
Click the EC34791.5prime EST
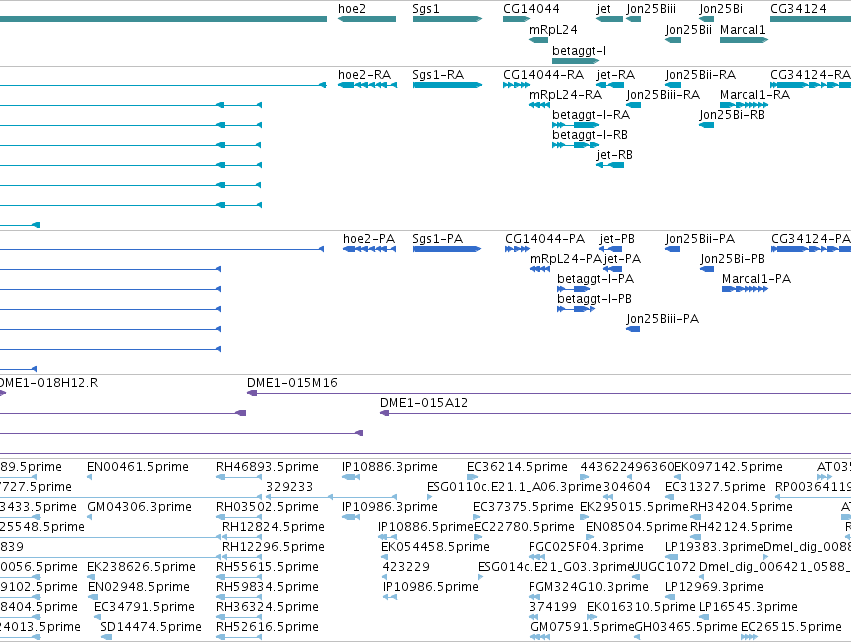[97, 617]
